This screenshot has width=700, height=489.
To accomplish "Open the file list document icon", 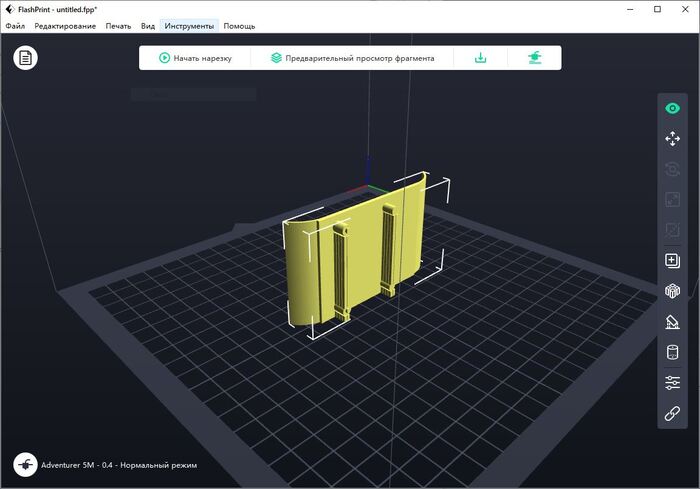I will [26, 58].
